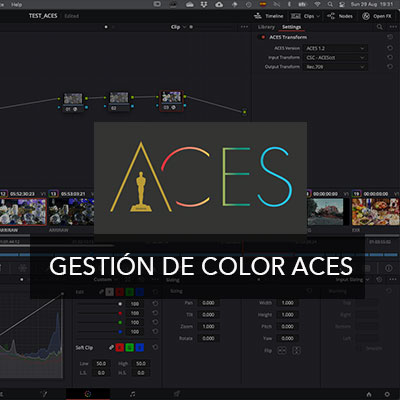Reset the white luminance intensity row
400x400 pixels.
pyautogui.click(x=155, y=304)
